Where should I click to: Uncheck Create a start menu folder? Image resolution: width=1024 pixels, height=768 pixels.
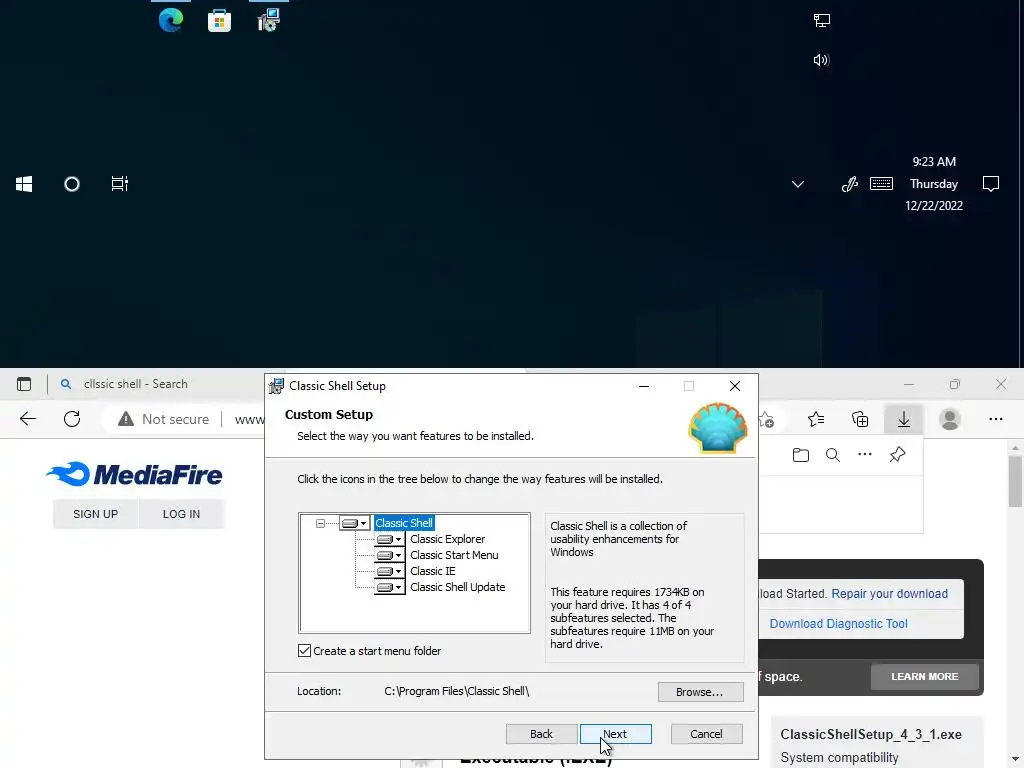coord(304,650)
